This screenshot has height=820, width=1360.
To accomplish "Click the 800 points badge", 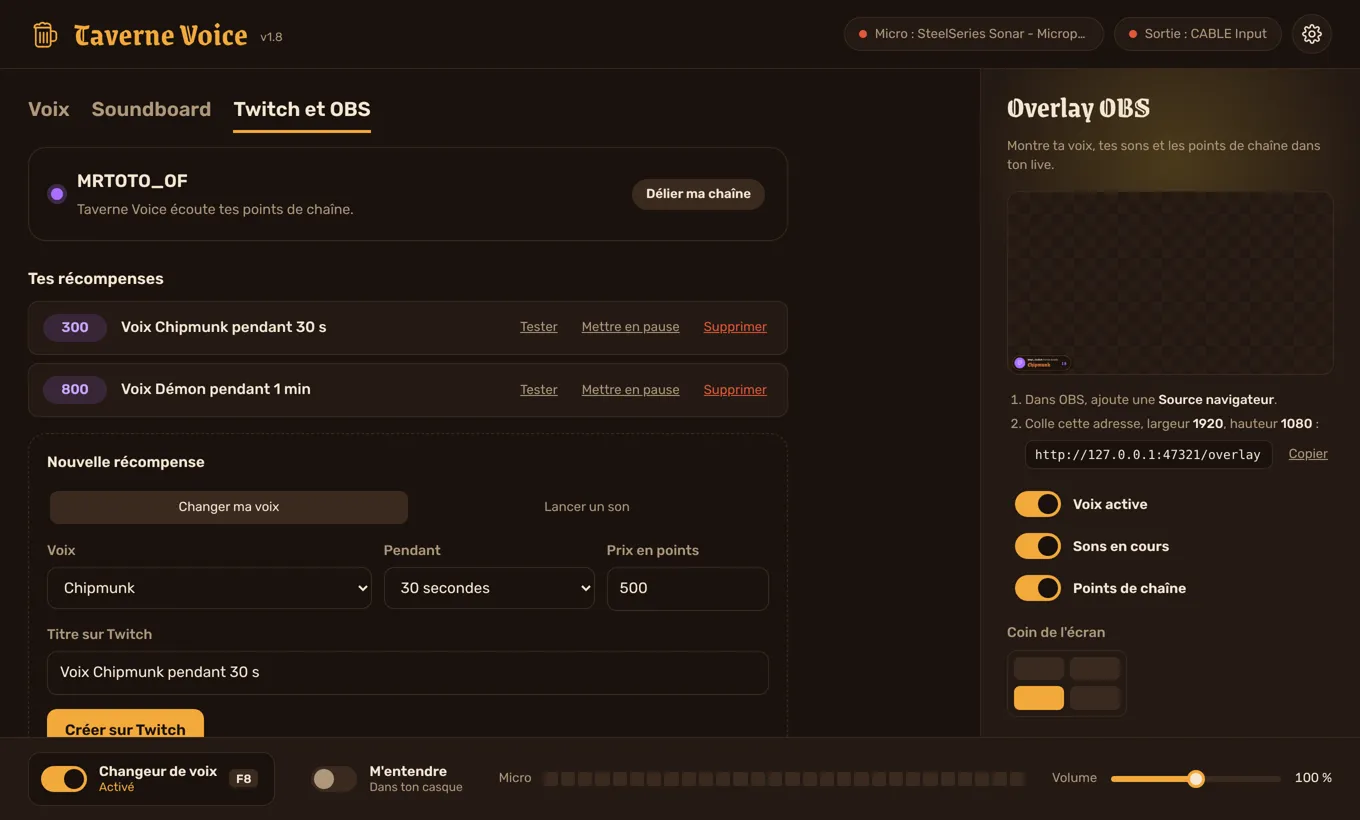I will click(75, 390).
